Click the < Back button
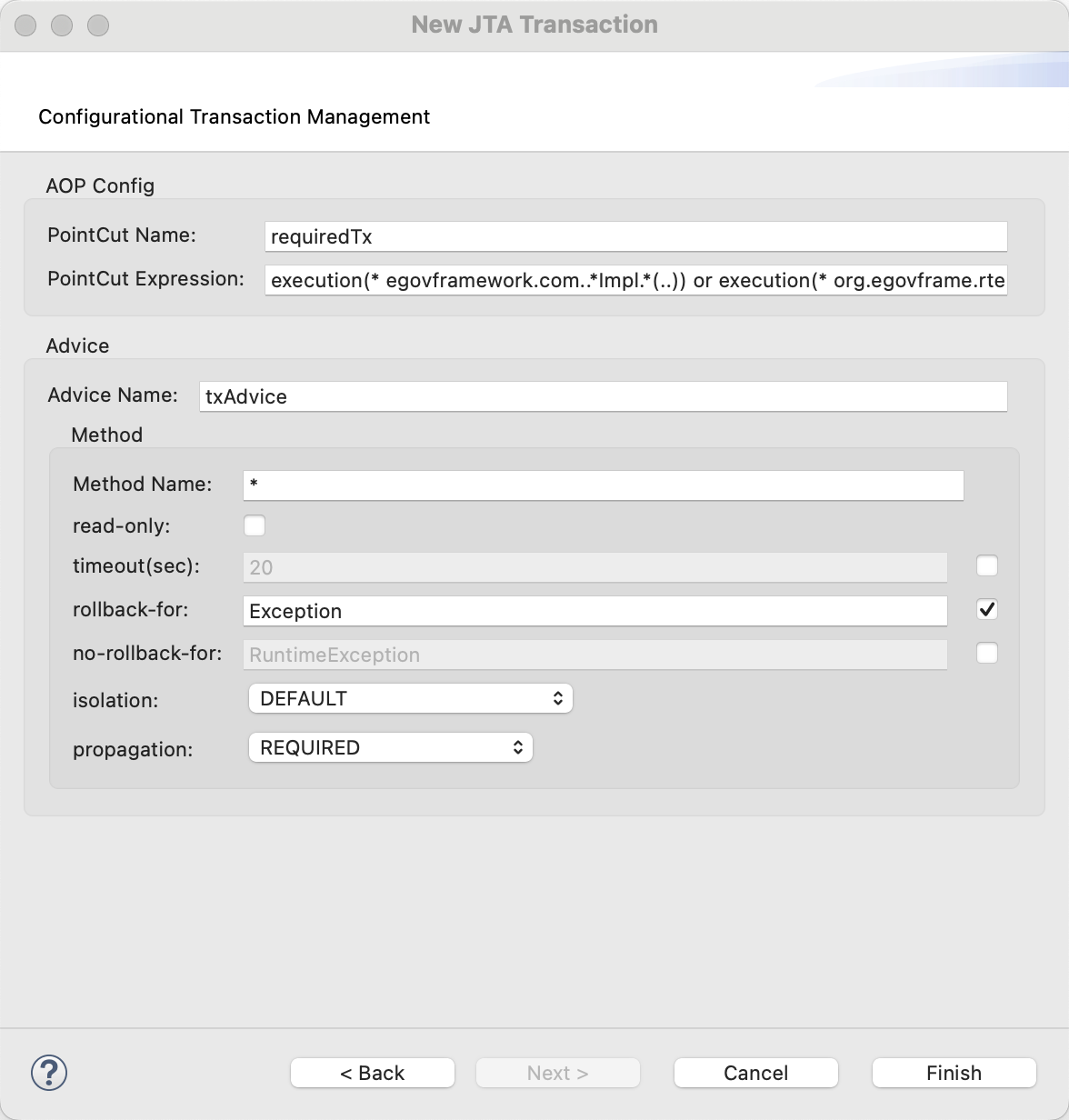Screen dimensions: 1069x1120 pos(372,1073)
